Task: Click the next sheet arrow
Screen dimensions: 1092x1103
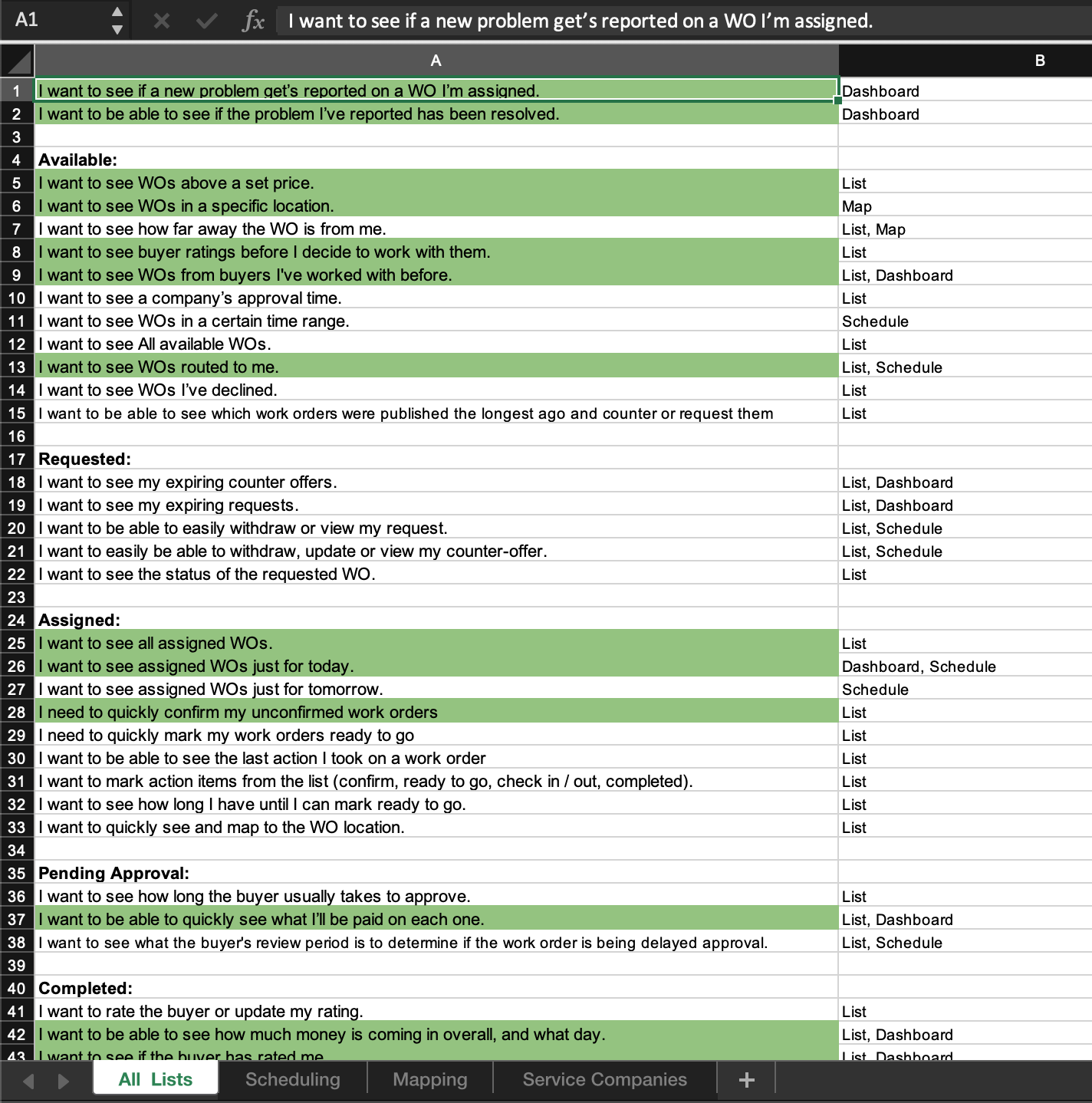Action: (64, 1081)
